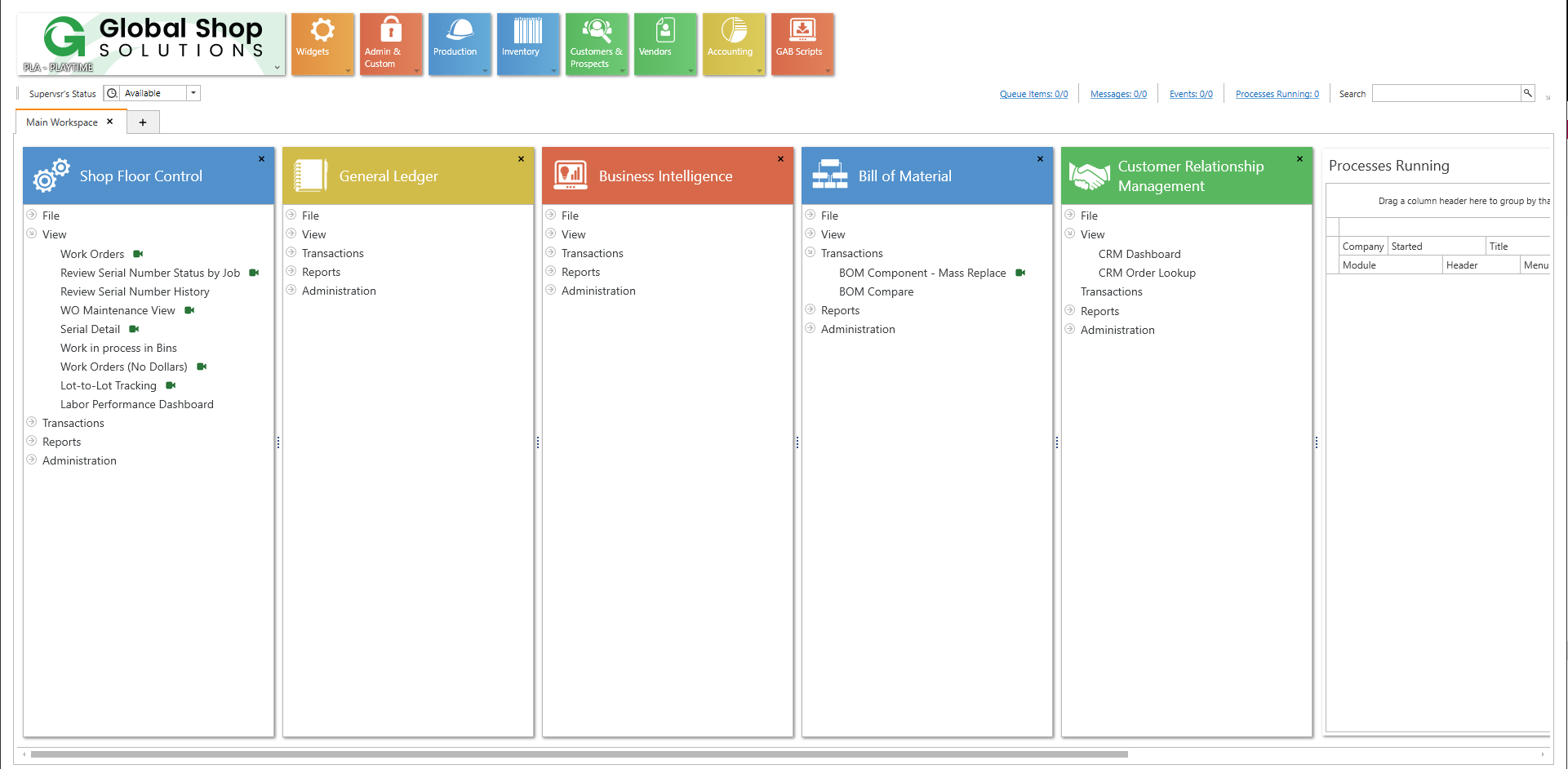Switch to the Main Workspace tab

coord(62,122)
